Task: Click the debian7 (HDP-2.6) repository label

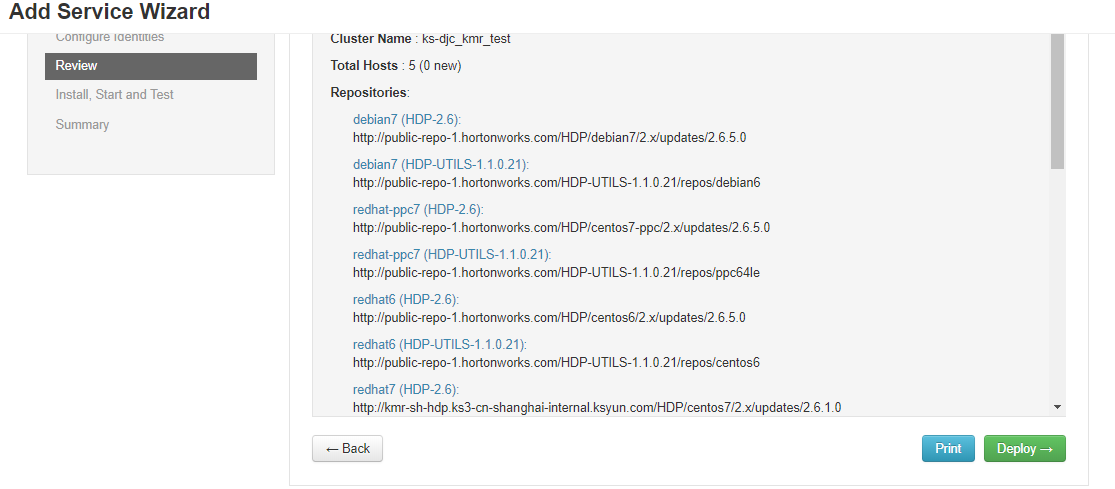Action: pos(407,119)
